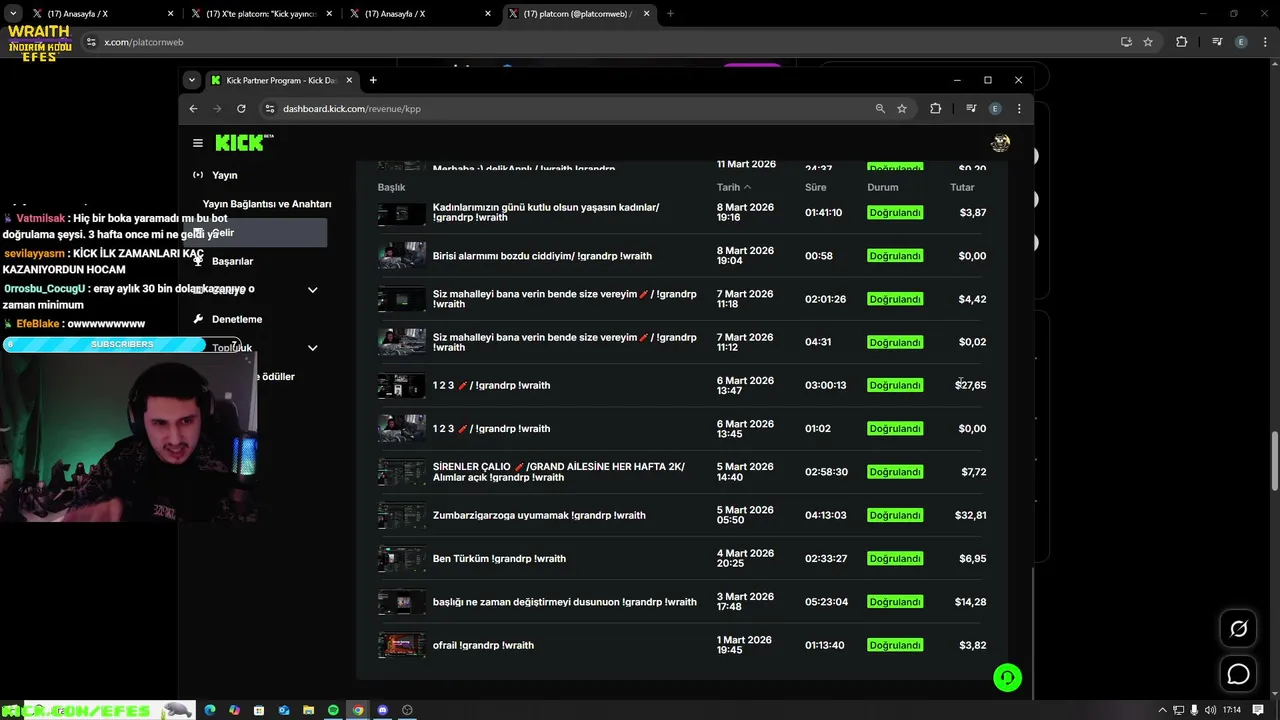Open thumbnail of ofrail !grandrp stream

(x=401, y=645)
